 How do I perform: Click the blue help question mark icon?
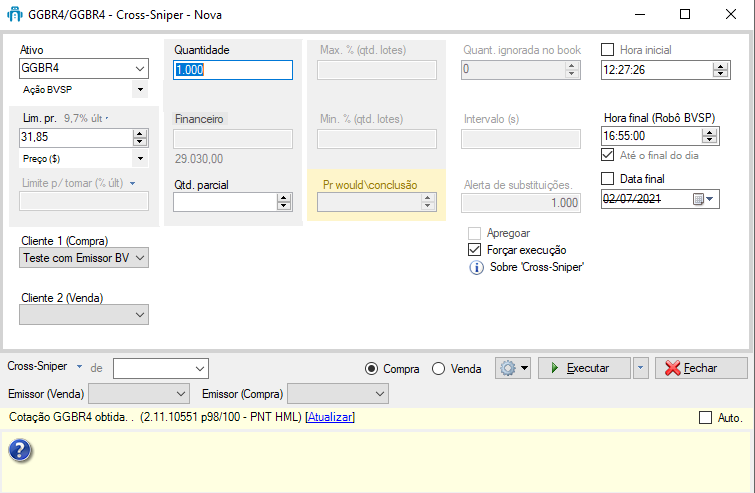coord(21,451)
